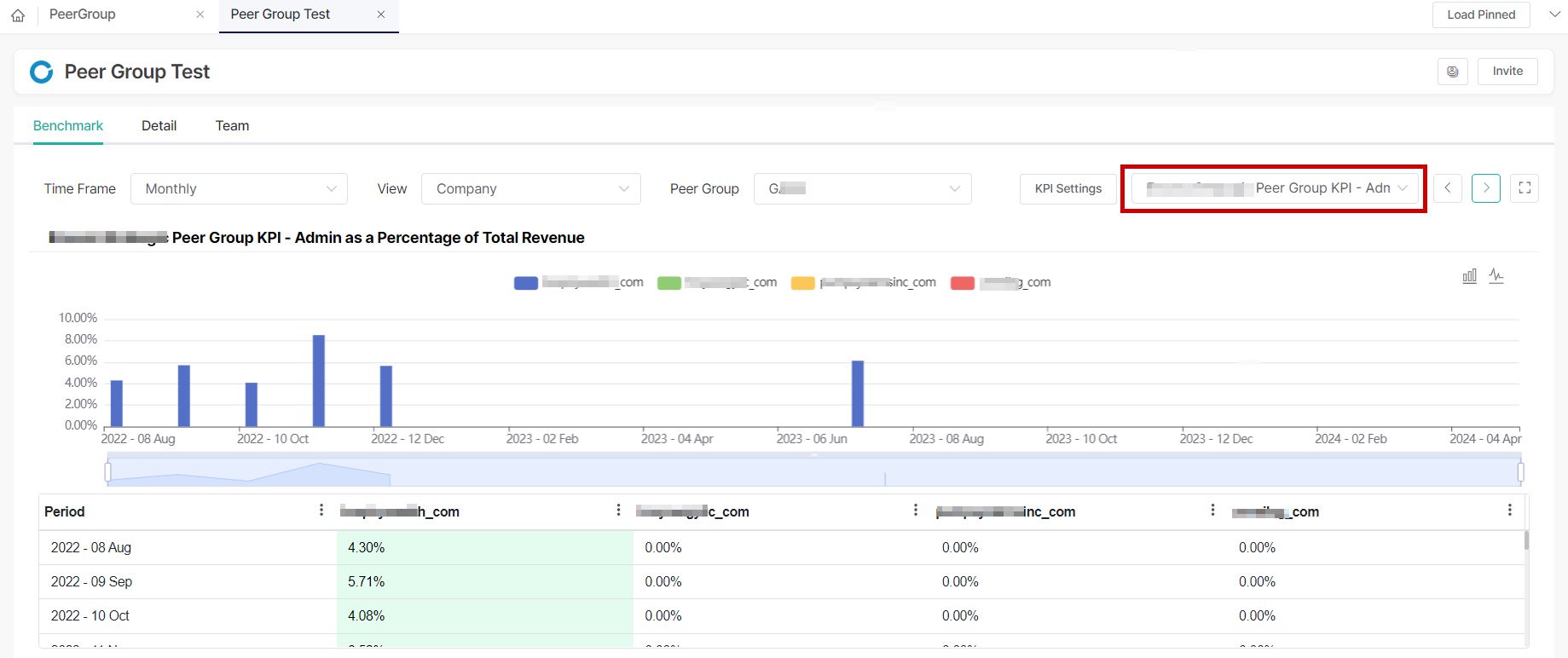Click the home icon in tab bar
The image size is (1568, 658).
pyautogui.click(x=18, y=15)
